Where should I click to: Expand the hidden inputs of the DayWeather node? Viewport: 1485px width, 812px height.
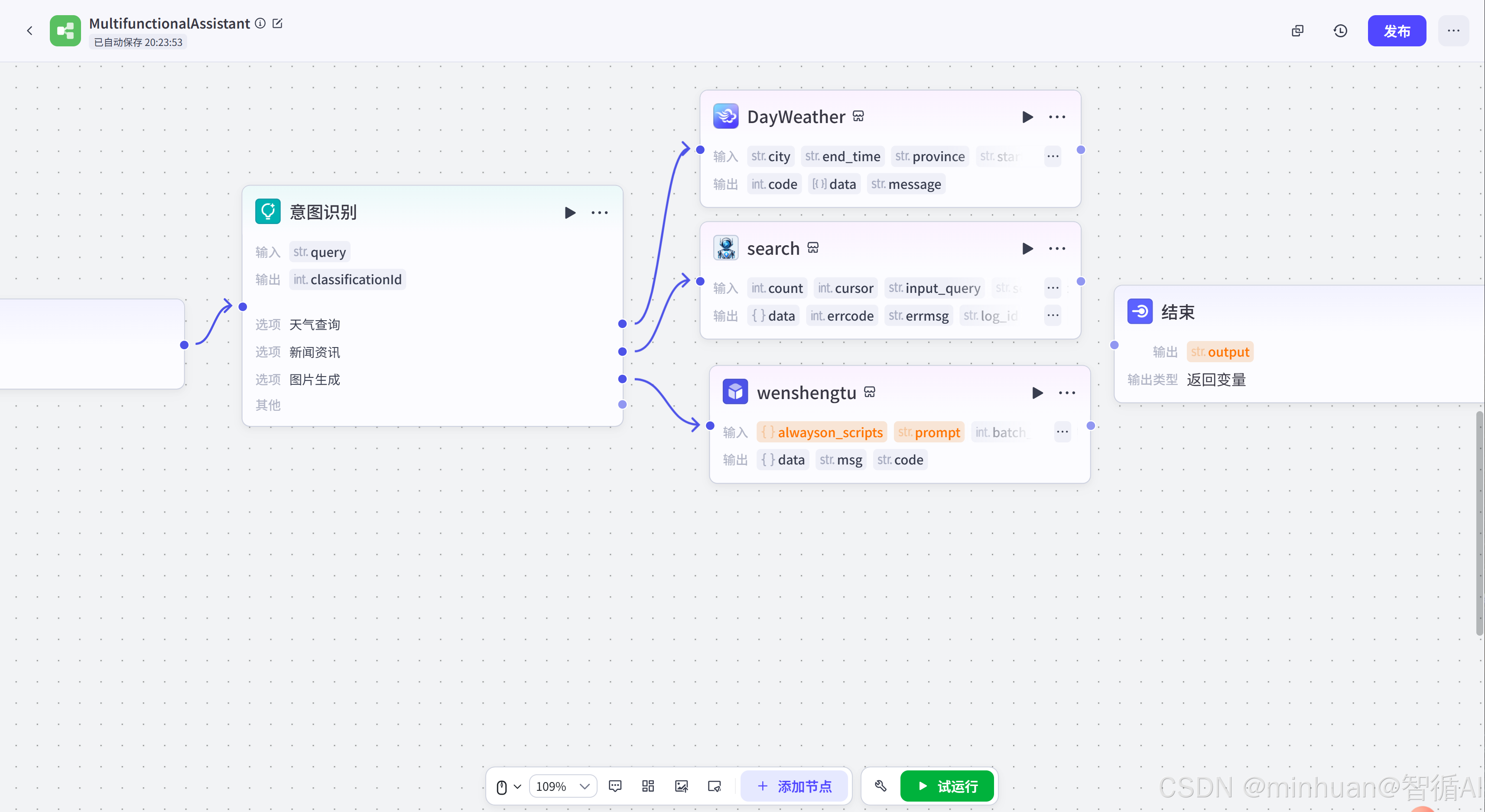click(1053, 156)
